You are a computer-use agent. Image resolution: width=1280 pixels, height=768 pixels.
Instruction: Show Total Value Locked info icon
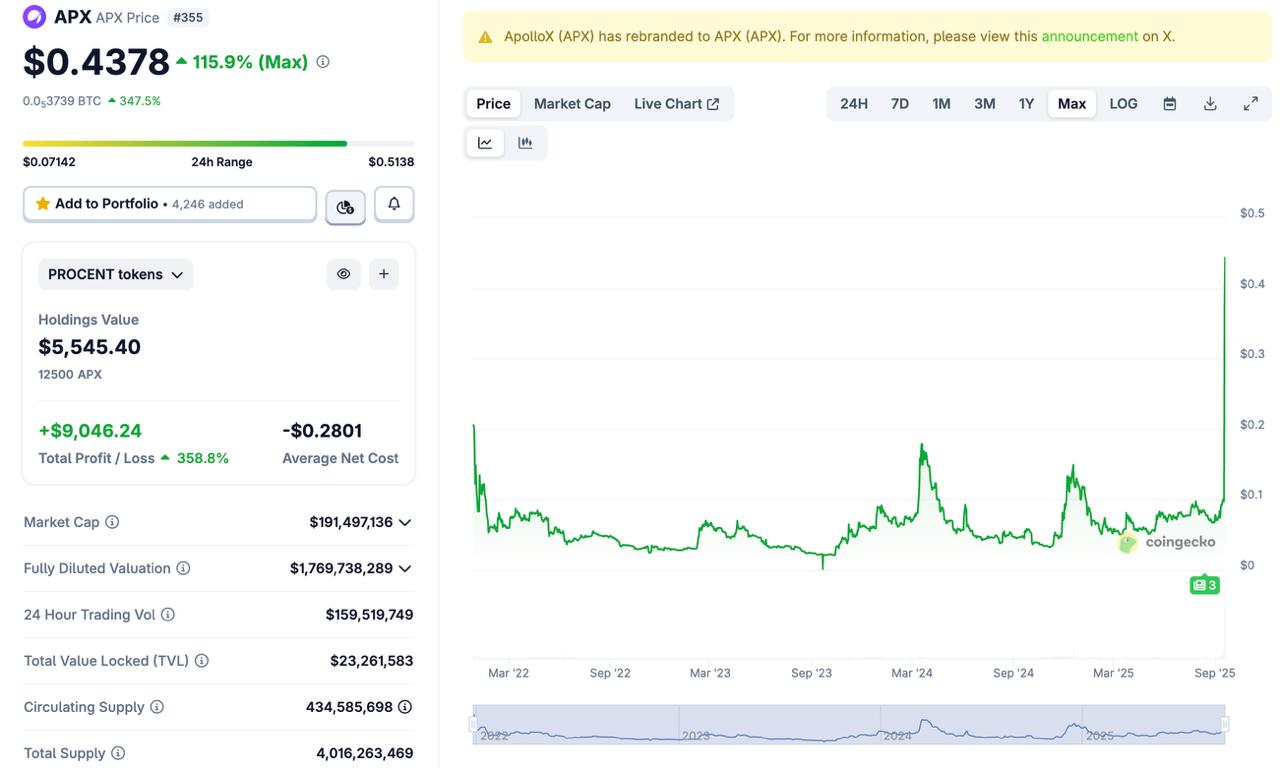point(201,661)
